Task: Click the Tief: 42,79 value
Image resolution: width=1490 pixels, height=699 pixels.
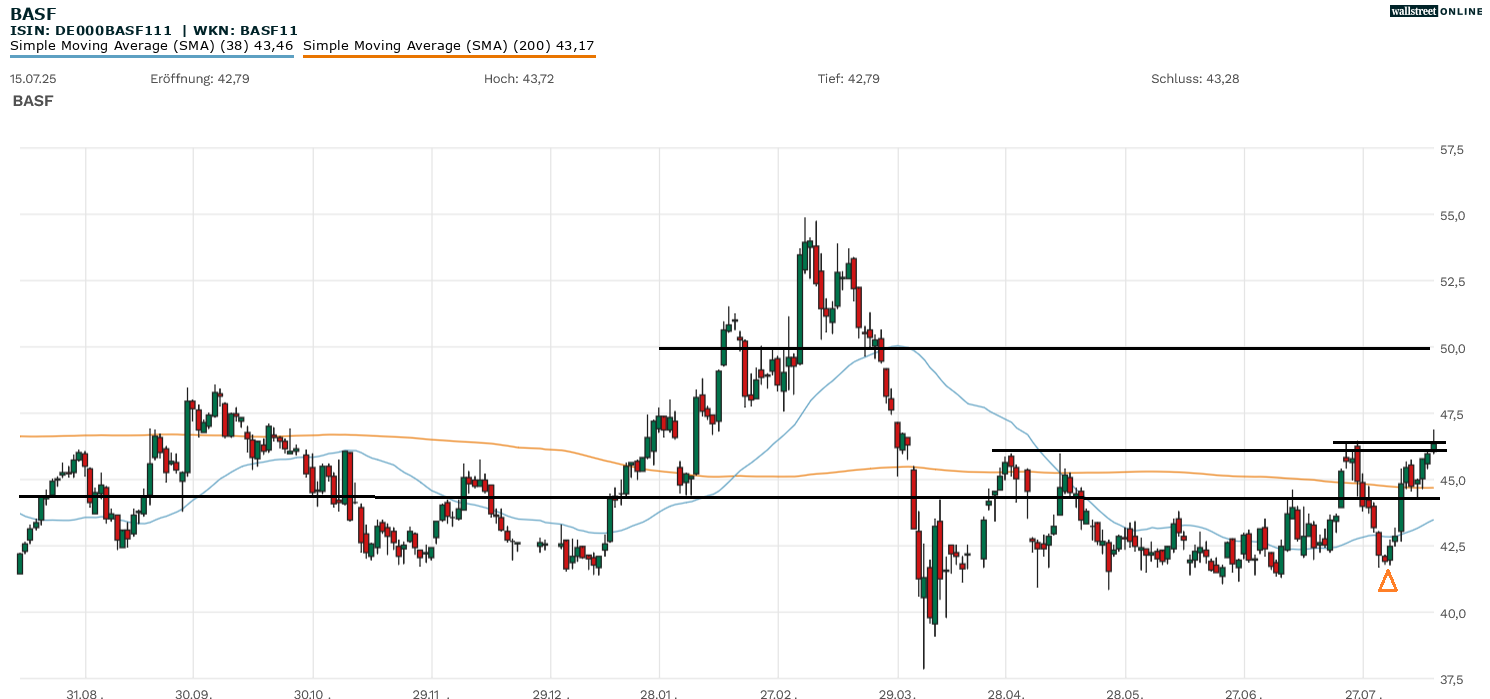Action: pos(849,78)
